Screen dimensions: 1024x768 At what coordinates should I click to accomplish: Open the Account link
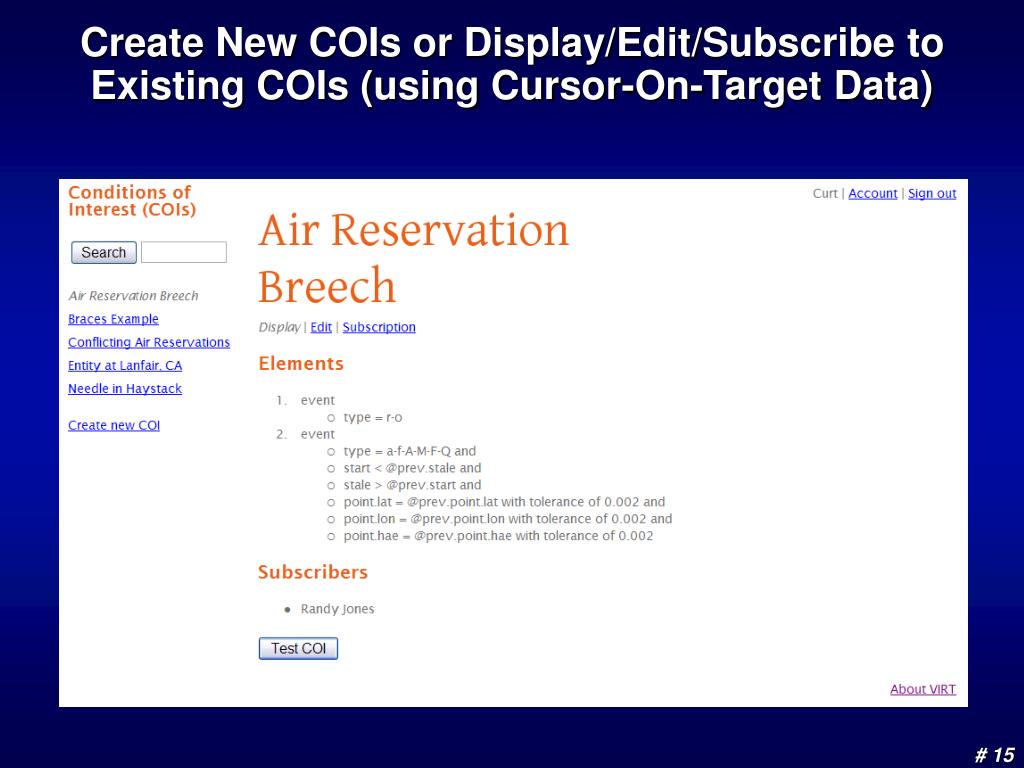872,193
